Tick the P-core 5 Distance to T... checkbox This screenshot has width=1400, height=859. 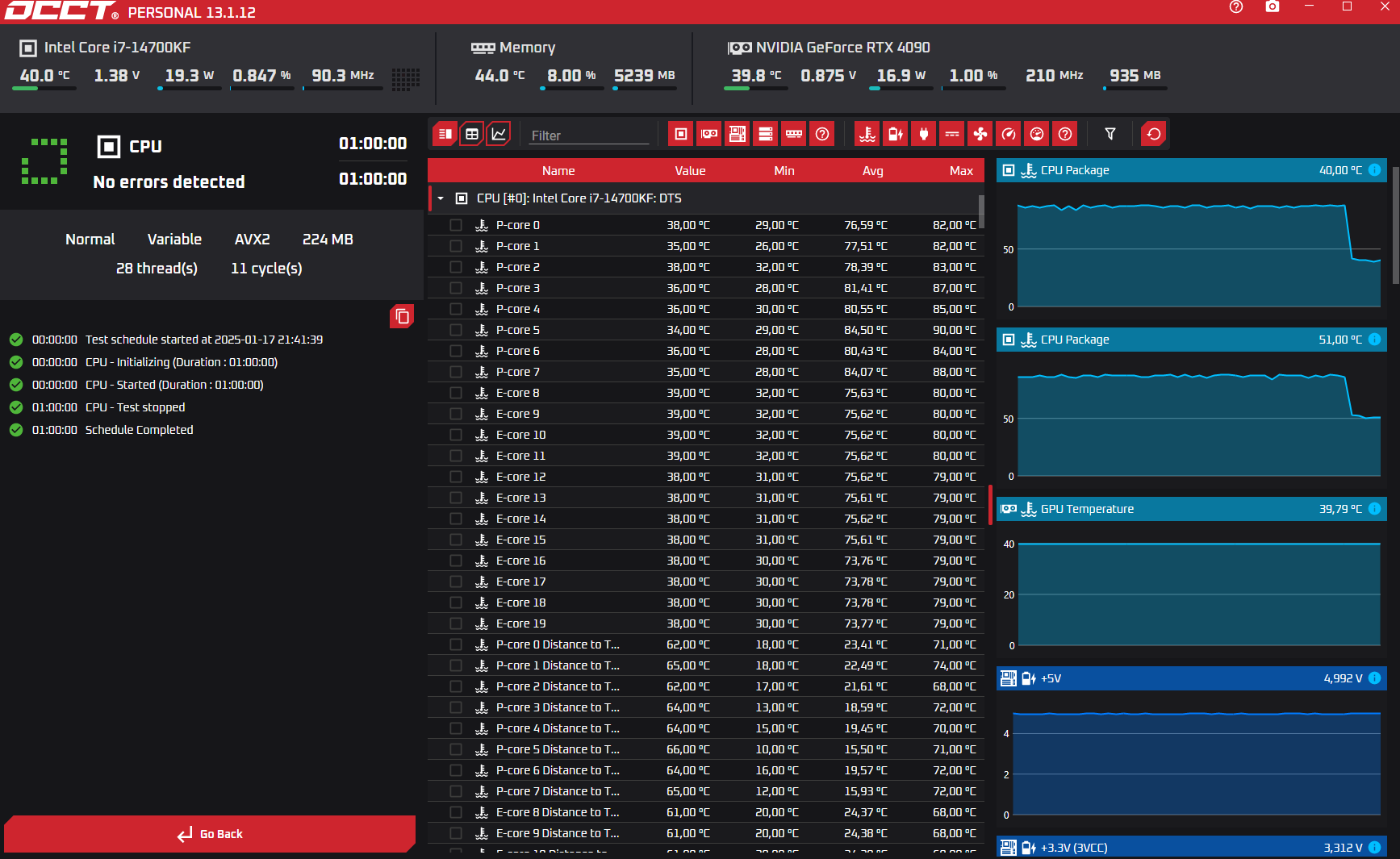[x=456, y=749]
